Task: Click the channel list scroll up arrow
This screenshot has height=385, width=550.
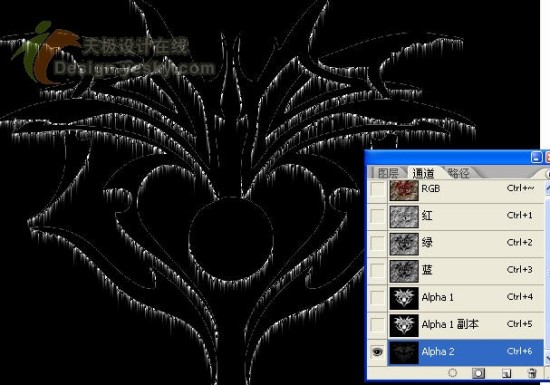Action: click(547, 188)
